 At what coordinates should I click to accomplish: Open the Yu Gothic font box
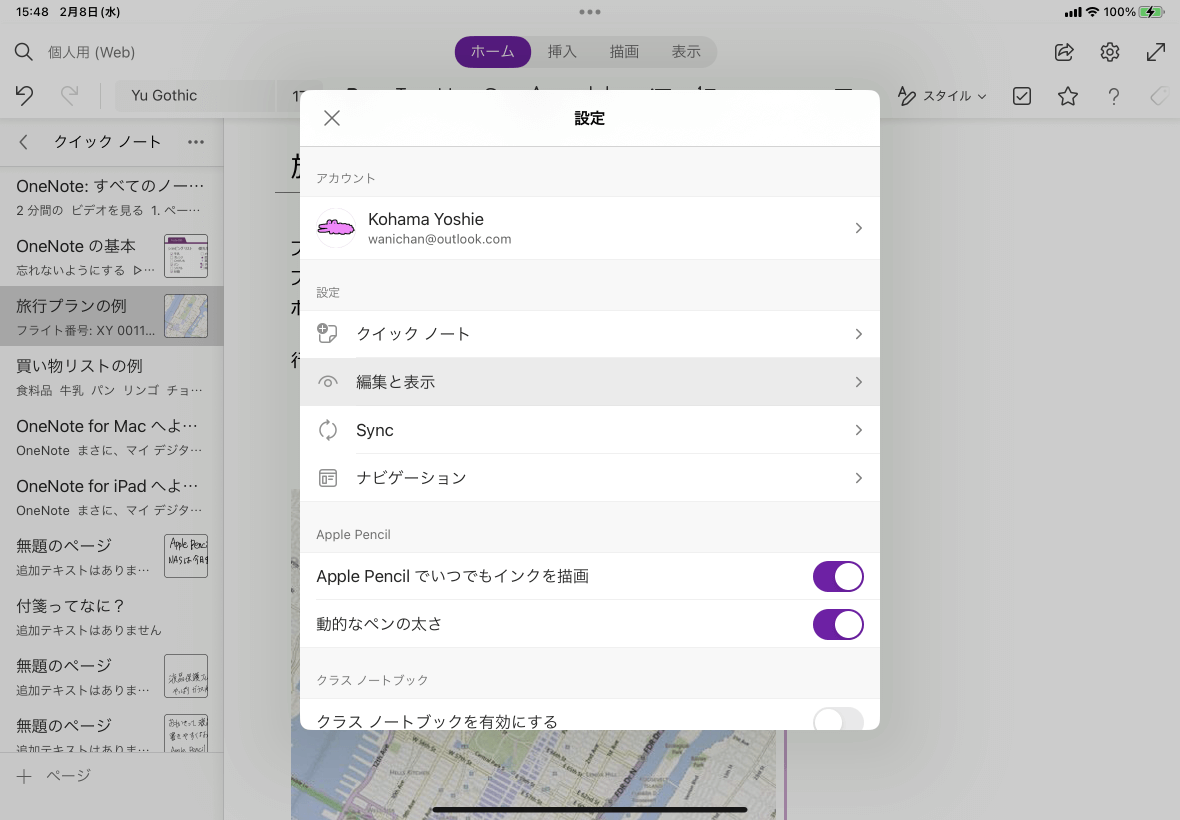coord(196,96)
